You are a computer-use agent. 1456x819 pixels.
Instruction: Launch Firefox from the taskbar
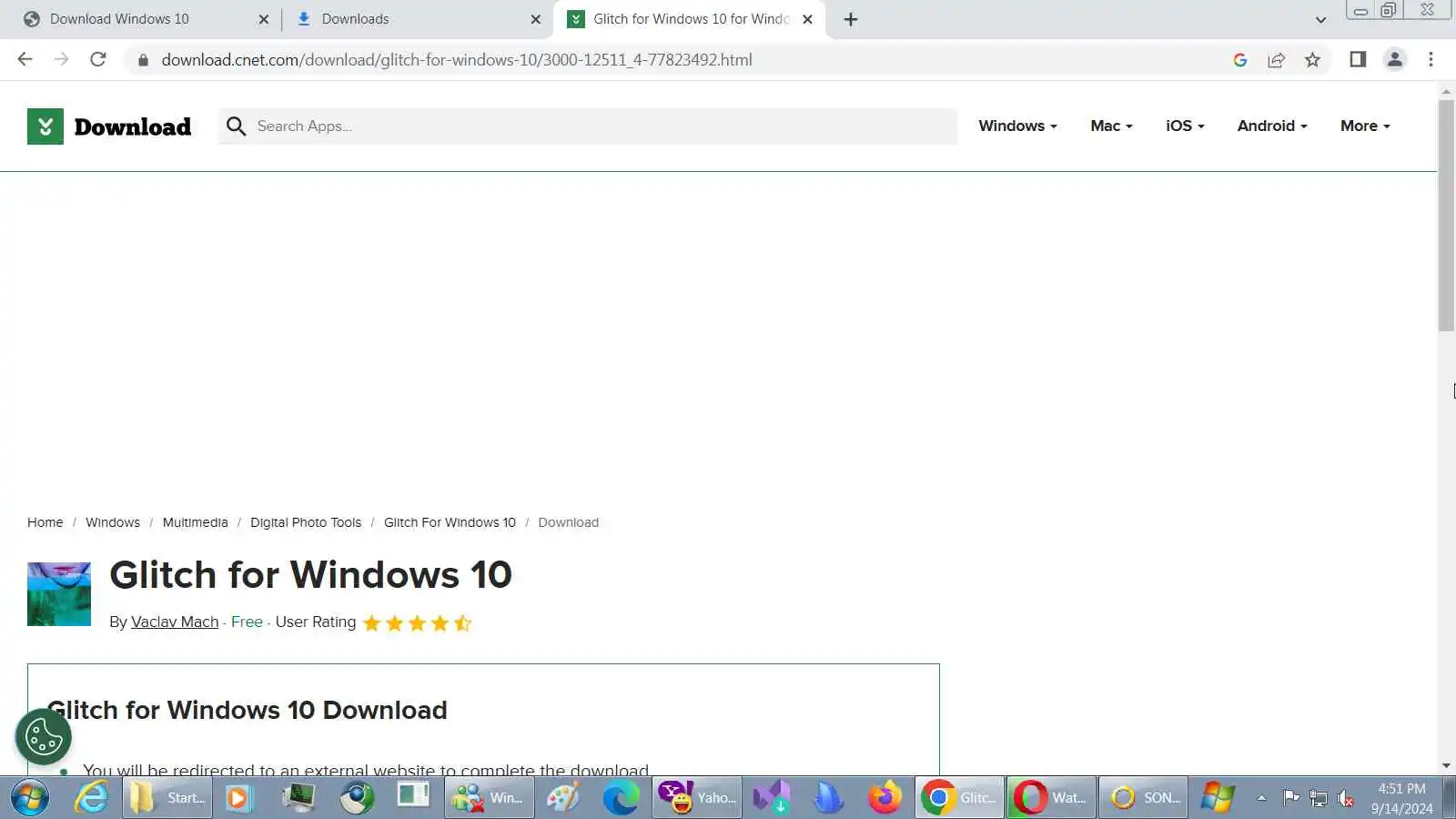click(x=885, y=798)
